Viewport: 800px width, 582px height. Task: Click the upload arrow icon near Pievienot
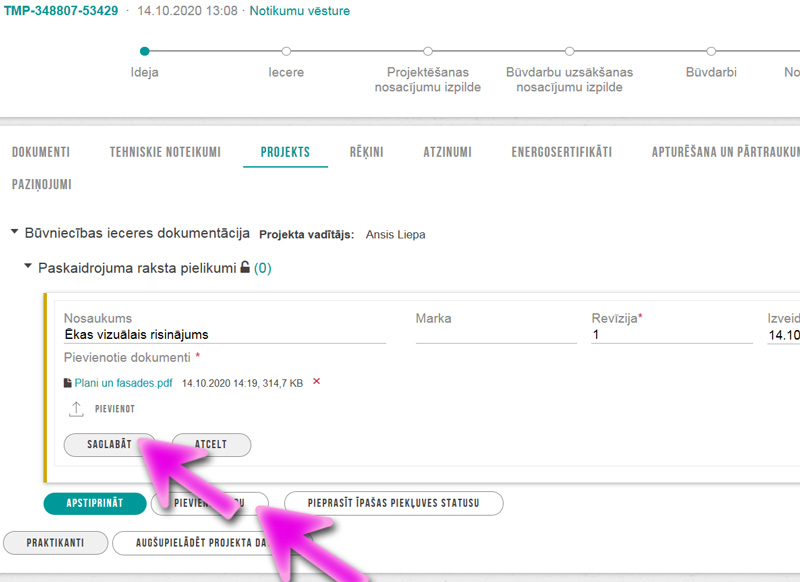[x=76, y=409]
